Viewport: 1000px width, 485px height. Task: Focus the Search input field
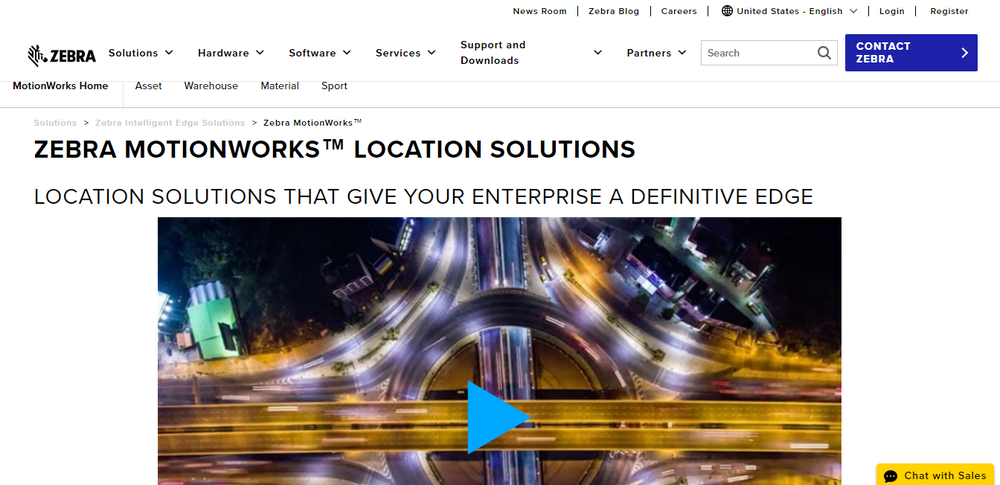pos(759,53)
